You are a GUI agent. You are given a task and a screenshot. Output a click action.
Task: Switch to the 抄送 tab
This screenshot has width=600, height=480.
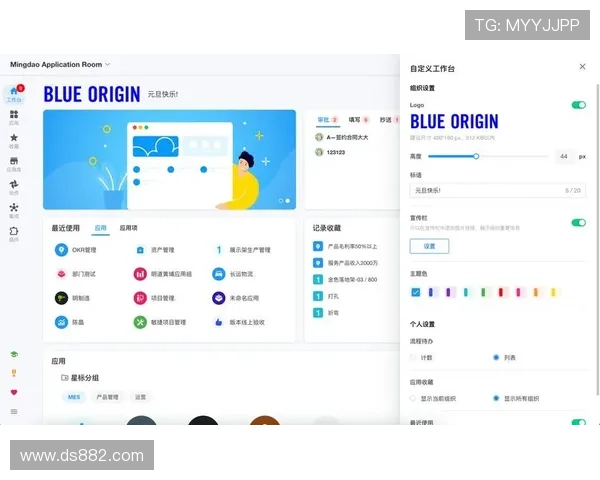click(x=389, y=120)
